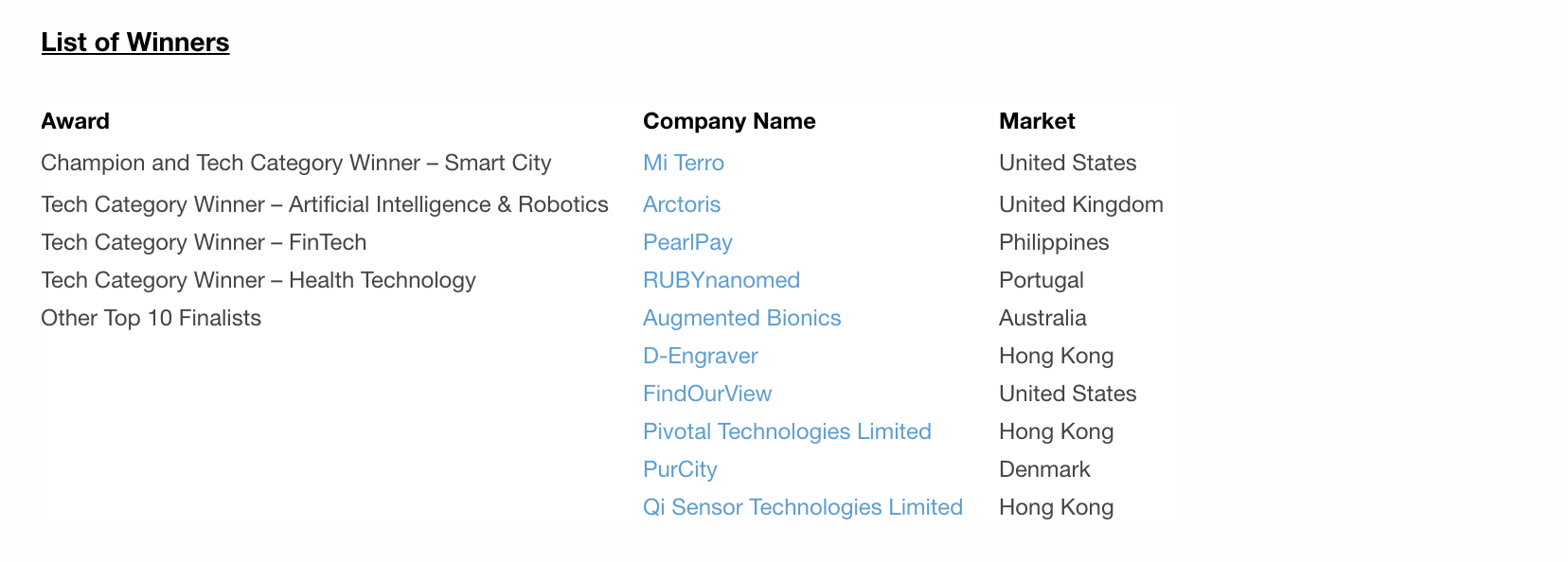
Task: Click the Health Technology award text
Action: 258,280
